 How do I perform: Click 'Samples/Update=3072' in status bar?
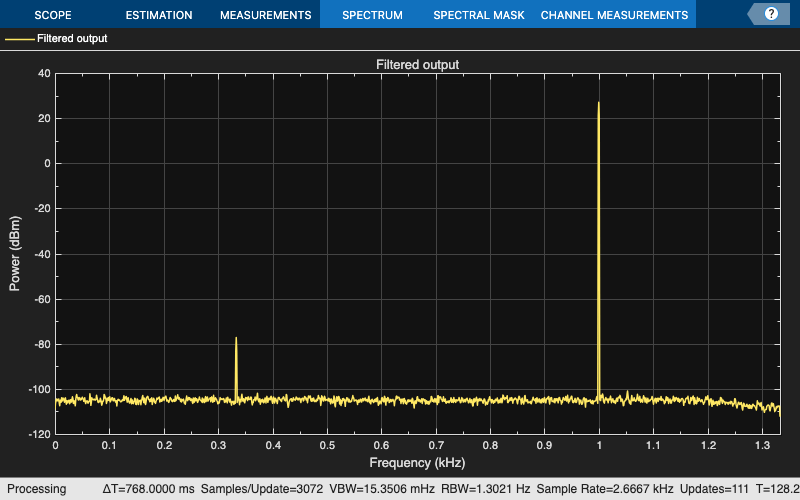click(x=262, y=489)
